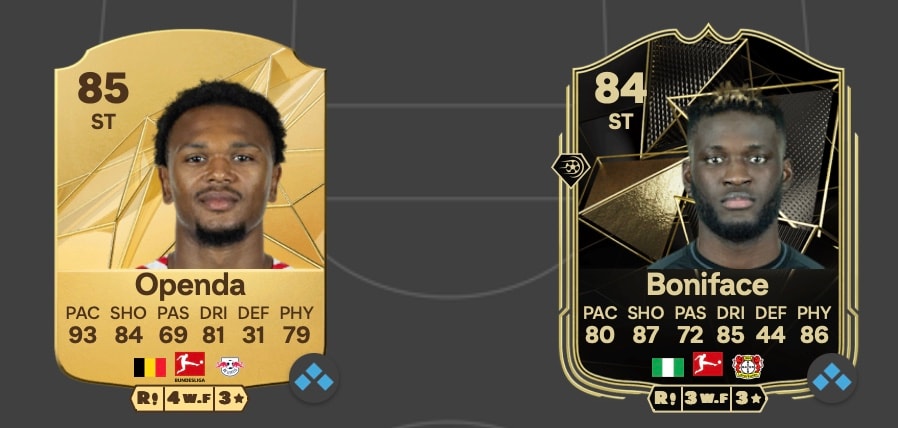Viewport: 898px width, 428px height.
Task: Select Boniface's player portrait
Action: [737, 178]
